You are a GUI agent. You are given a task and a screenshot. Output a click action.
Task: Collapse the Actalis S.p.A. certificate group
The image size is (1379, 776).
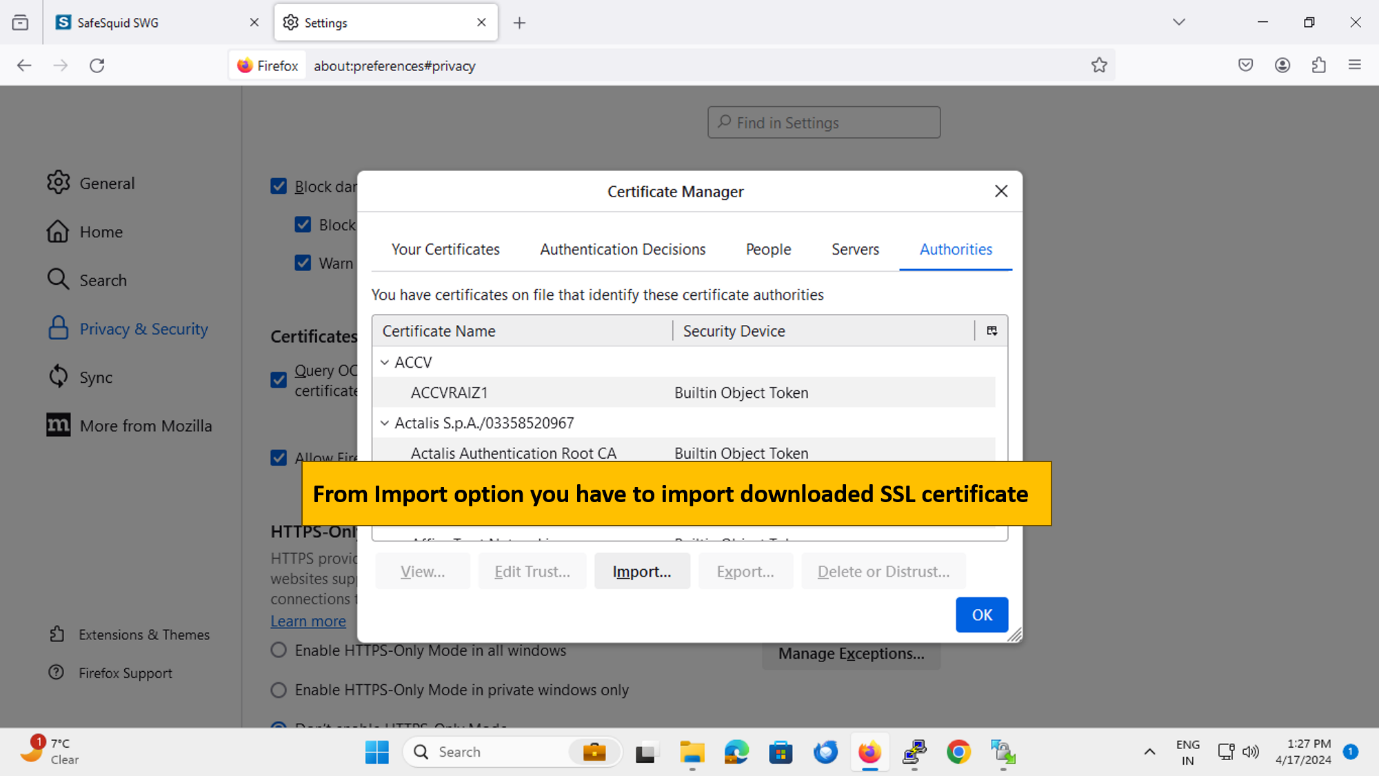pos(385,423)
